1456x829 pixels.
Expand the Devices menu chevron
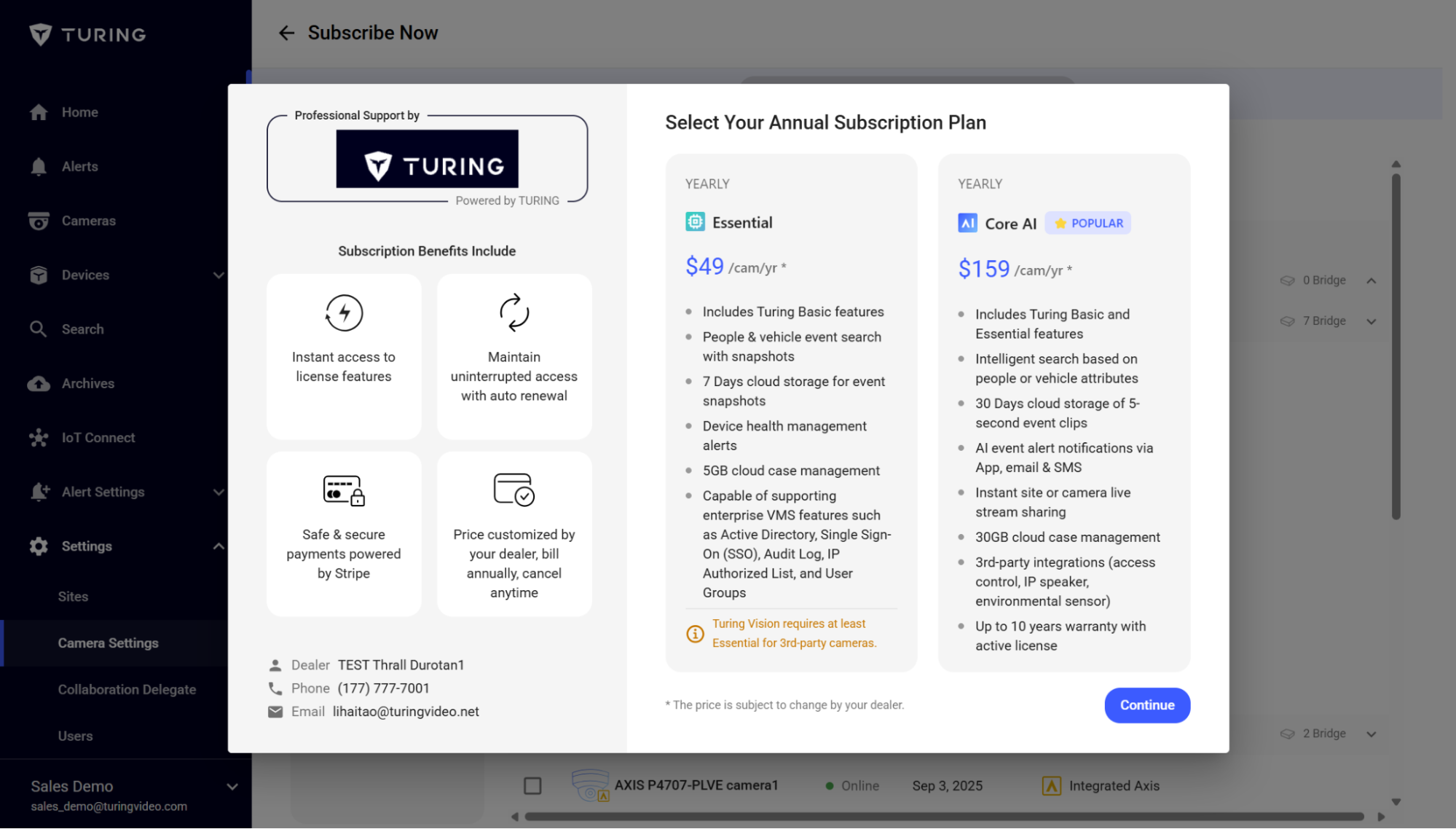(219, 275)
